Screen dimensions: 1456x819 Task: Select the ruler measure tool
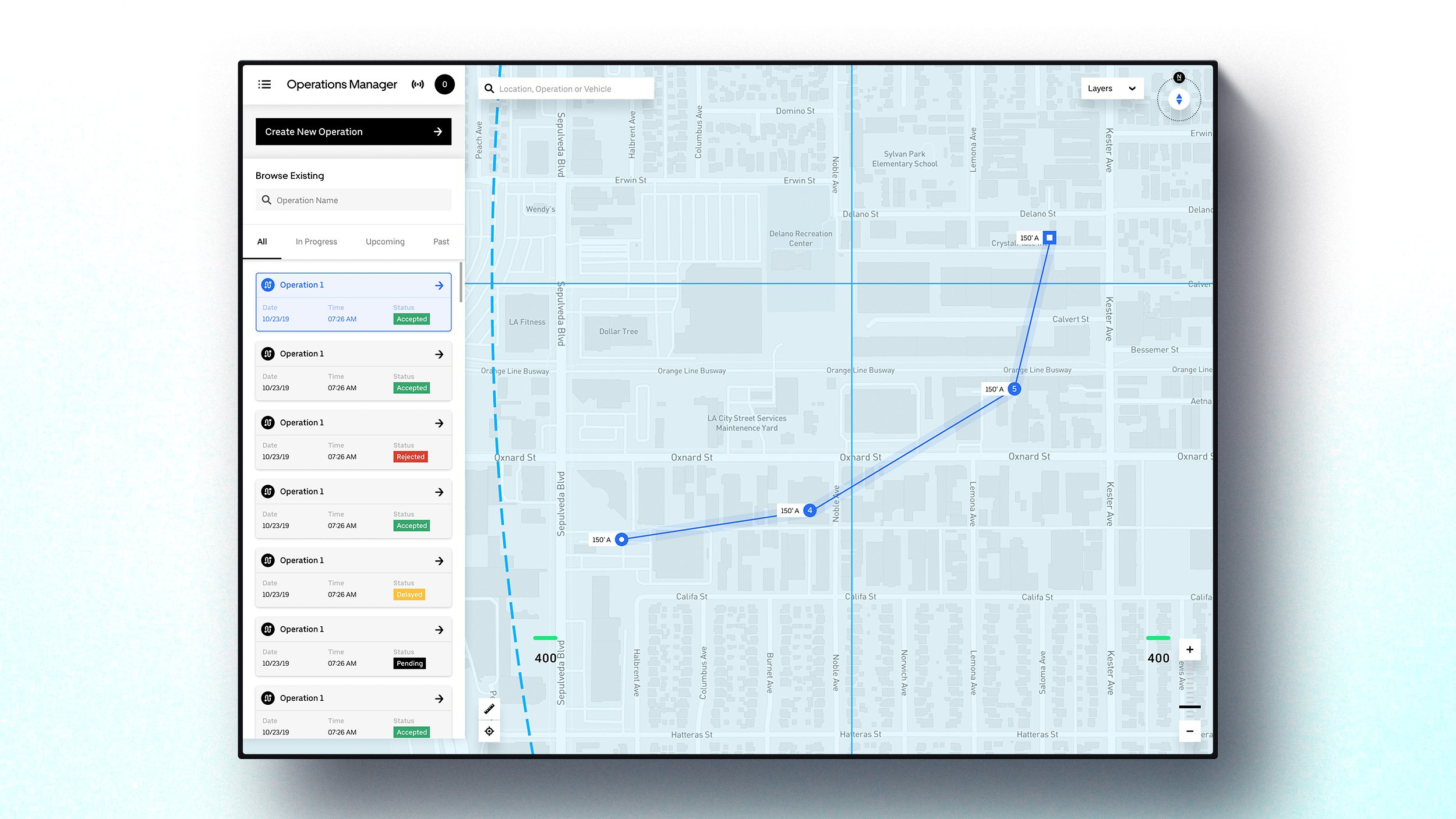489,709
